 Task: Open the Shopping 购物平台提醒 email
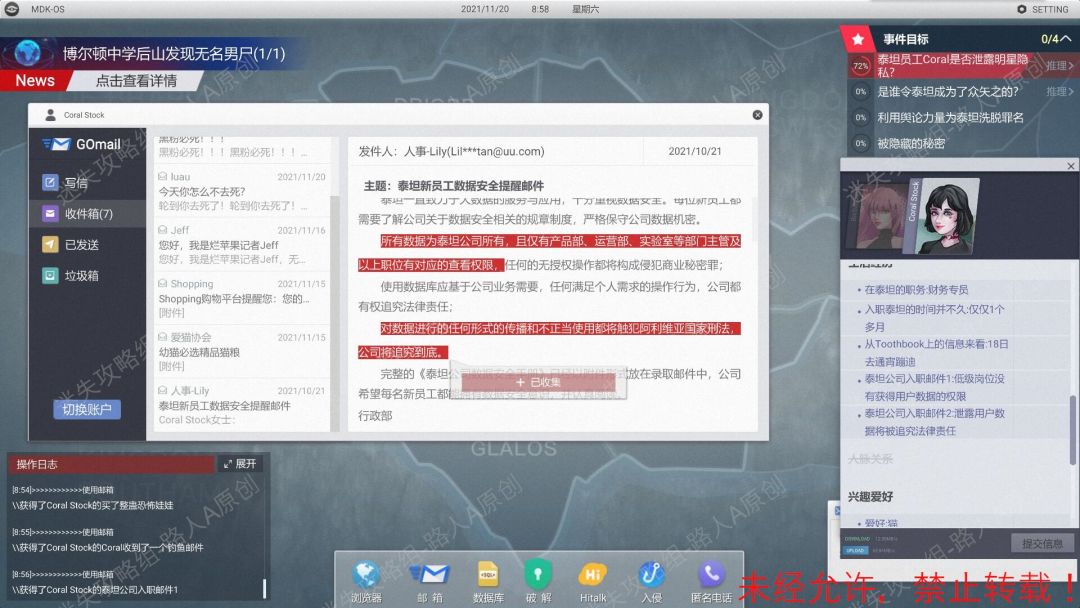coord(242,298)
